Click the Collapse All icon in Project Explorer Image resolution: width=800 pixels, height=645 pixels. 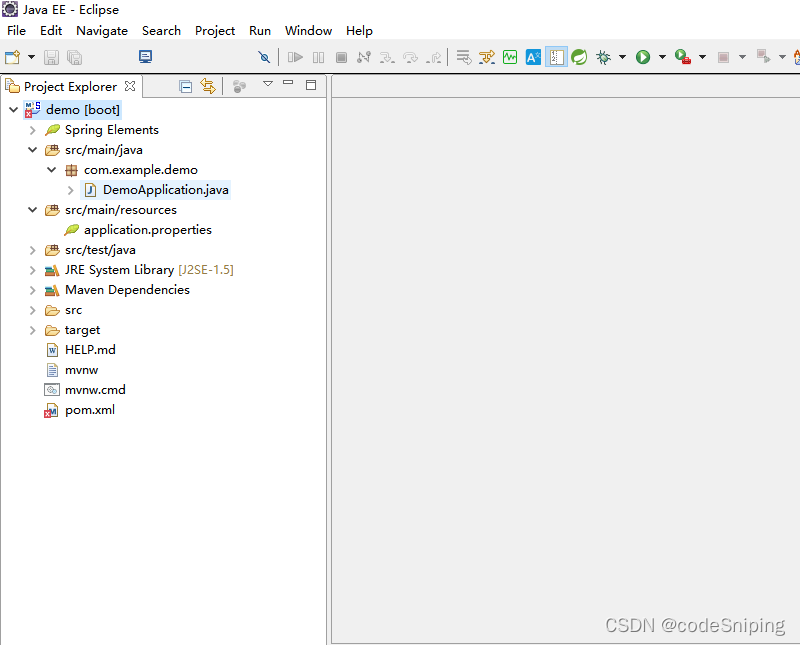pyautogui.click(x=186, y=86)
